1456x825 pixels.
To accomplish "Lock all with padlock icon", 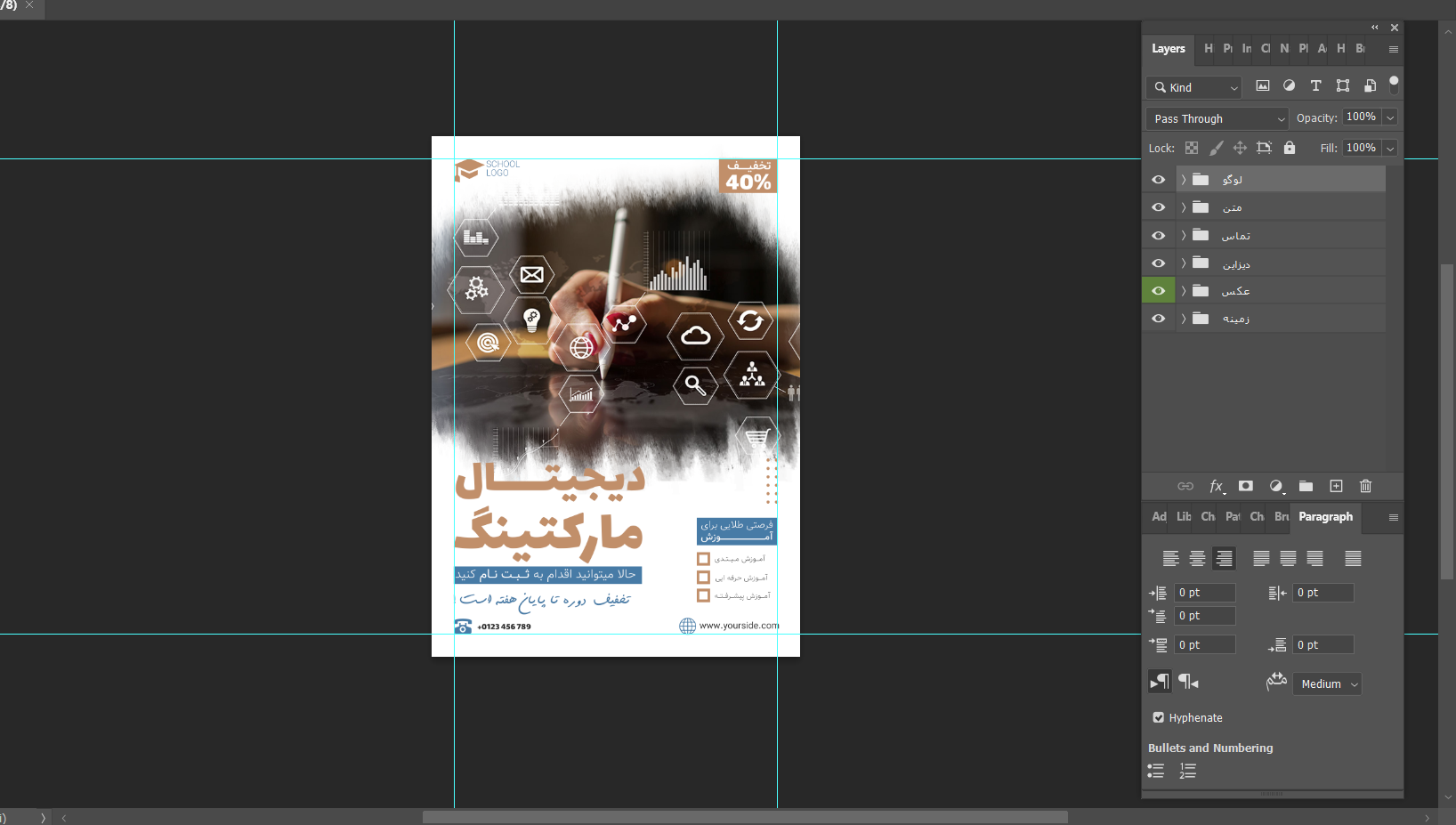I will coord(1290,148).
